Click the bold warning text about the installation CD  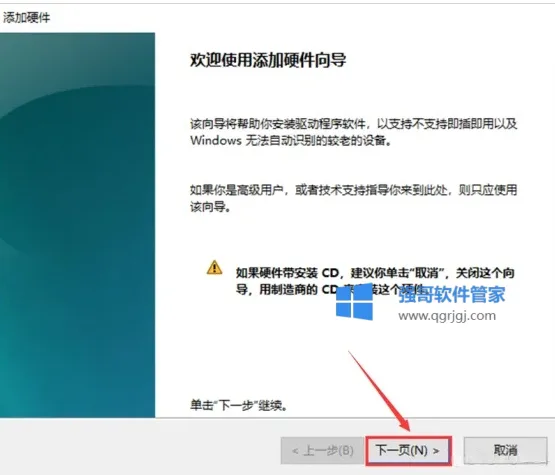tap(375, 281)
